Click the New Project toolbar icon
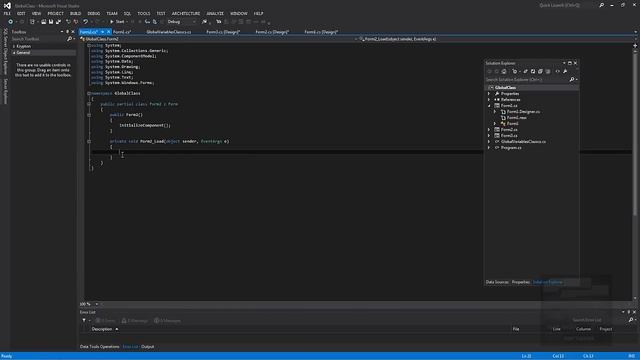 click(32, 22)
